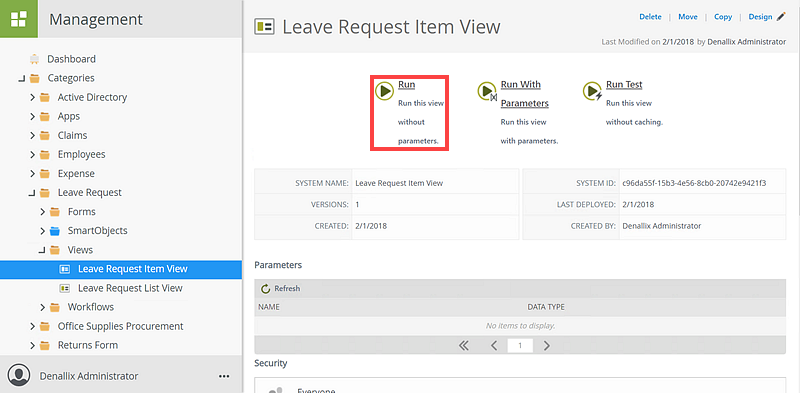Open the user options ellipsis menu

pos(223,376)
